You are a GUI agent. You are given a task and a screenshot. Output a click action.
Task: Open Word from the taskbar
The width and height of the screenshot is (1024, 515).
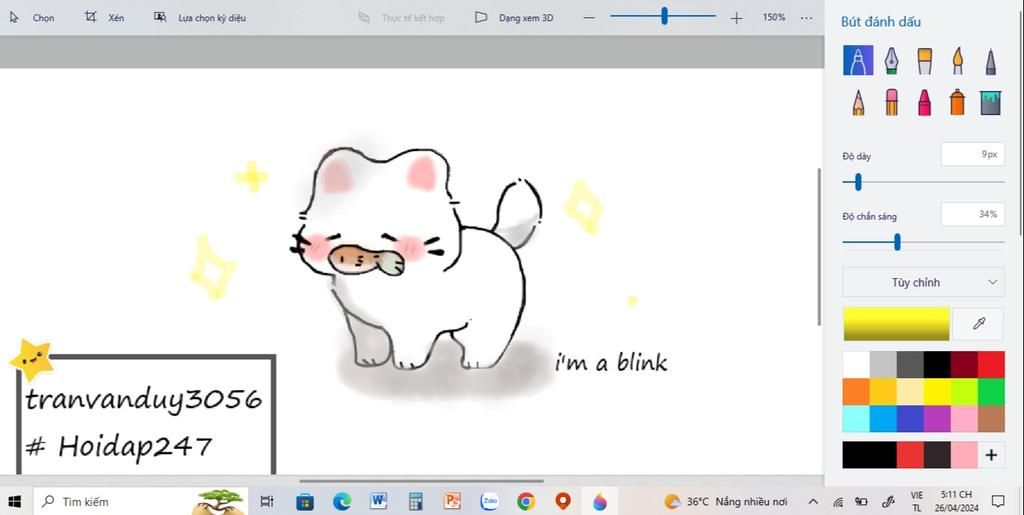click(378, 501)
